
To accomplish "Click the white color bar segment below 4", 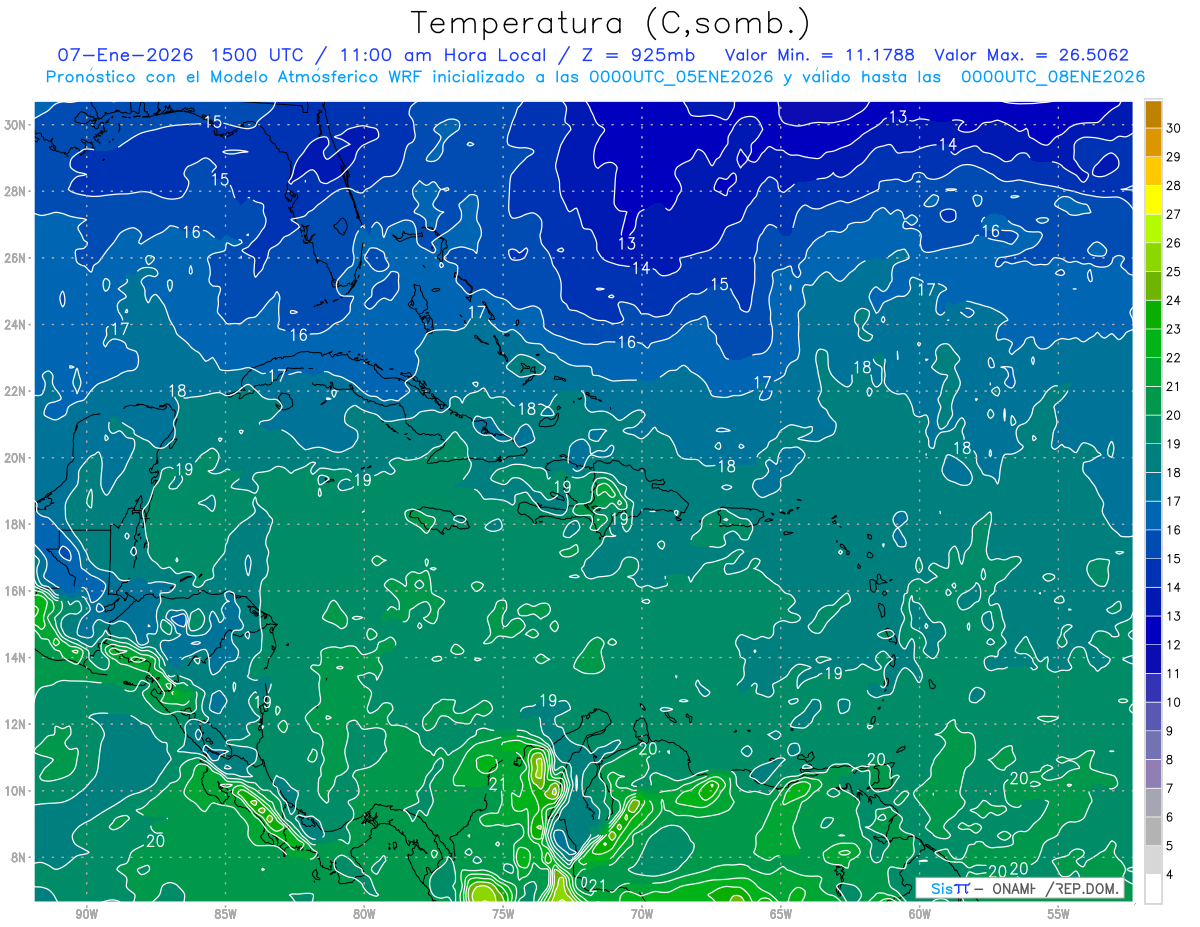I will point(1153,889).
